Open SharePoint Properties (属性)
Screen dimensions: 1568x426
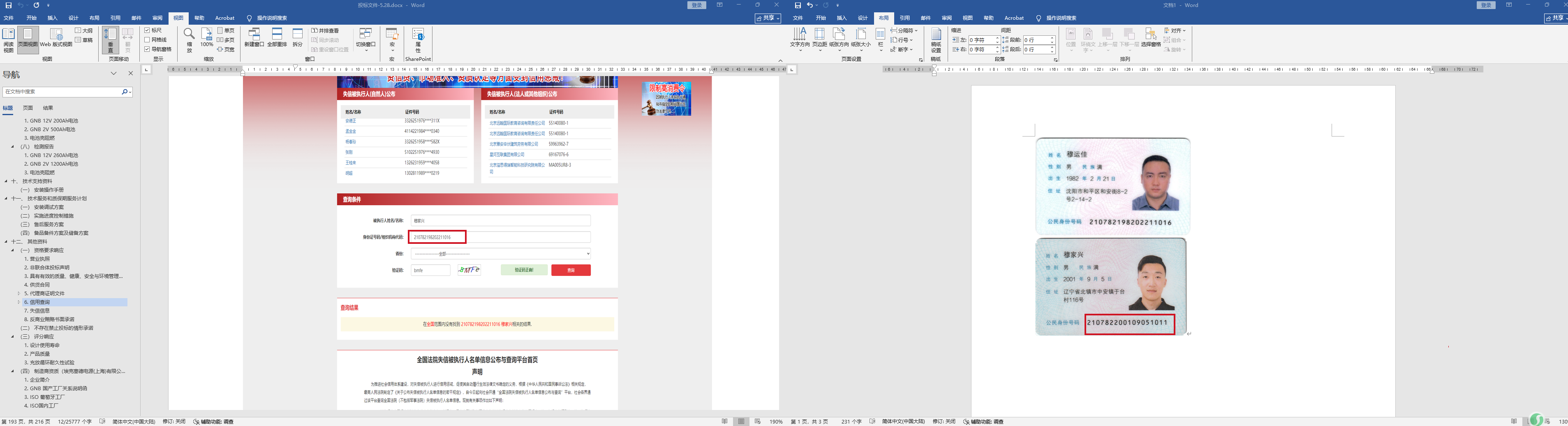pyautogui.click(x=418, y=41)
